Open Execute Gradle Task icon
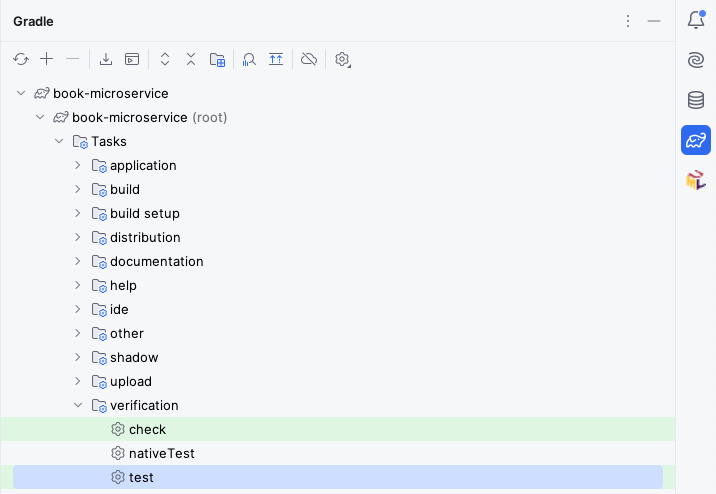The height and width of the screenshot is (494, 716). pos(132,59)
